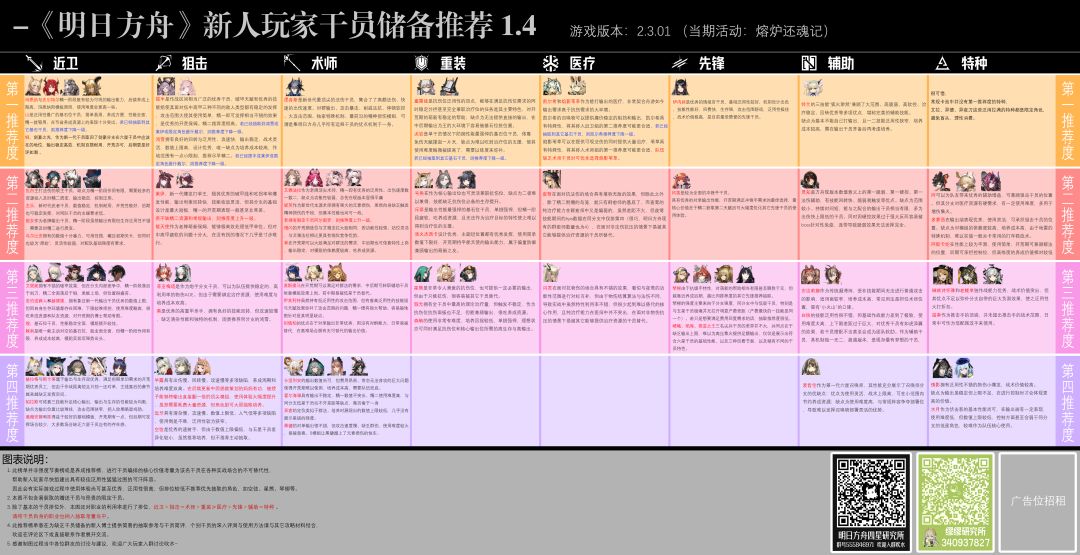
Task: Select the 狙击 class column heading
Action: coord(194,63)
